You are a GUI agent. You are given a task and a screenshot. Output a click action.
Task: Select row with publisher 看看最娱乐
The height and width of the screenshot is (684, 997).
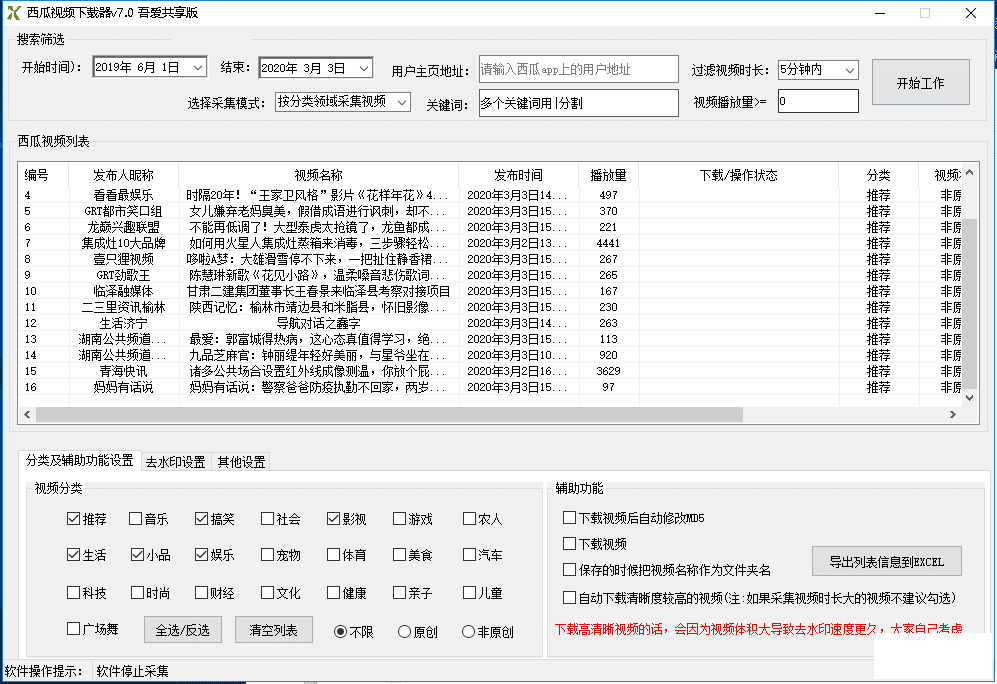[490, 195]
